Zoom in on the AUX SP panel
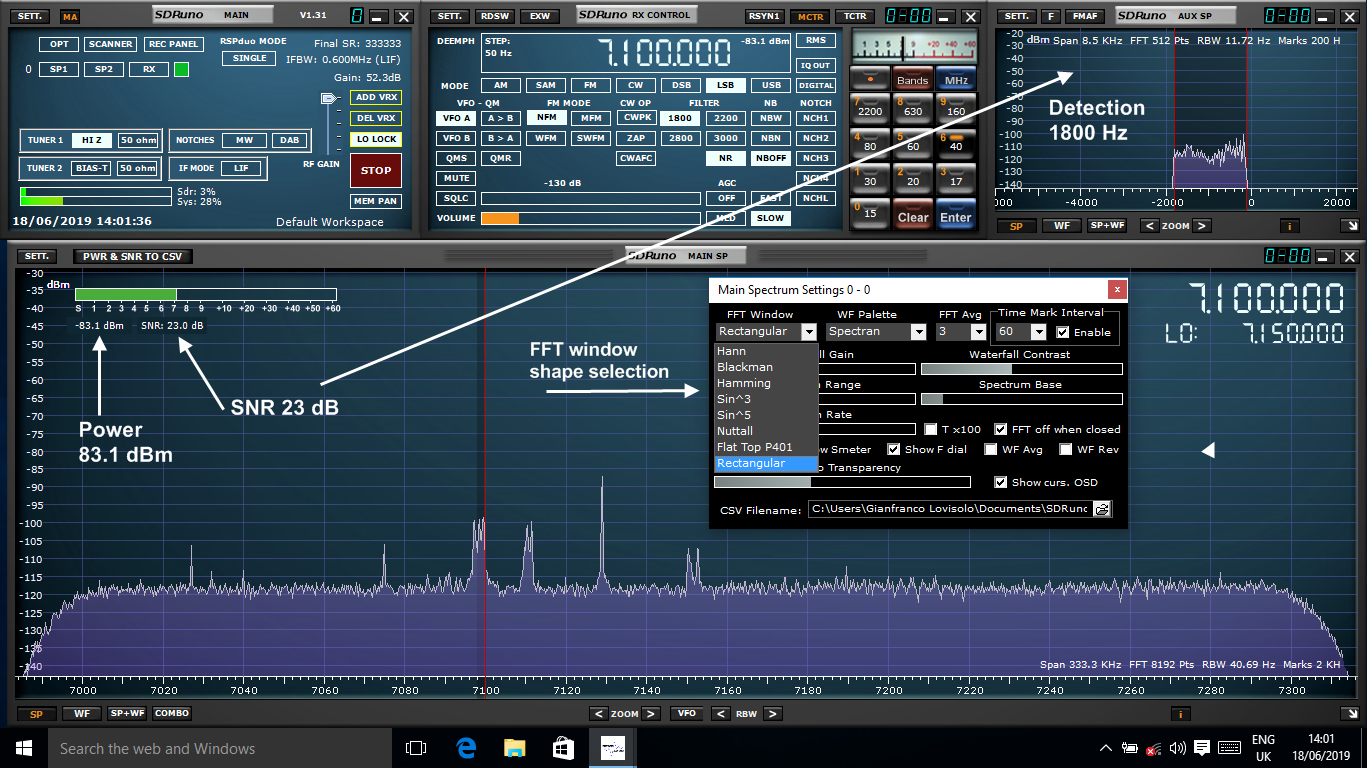This screenshot has height=768, width=1367. tap(1202, 226)
